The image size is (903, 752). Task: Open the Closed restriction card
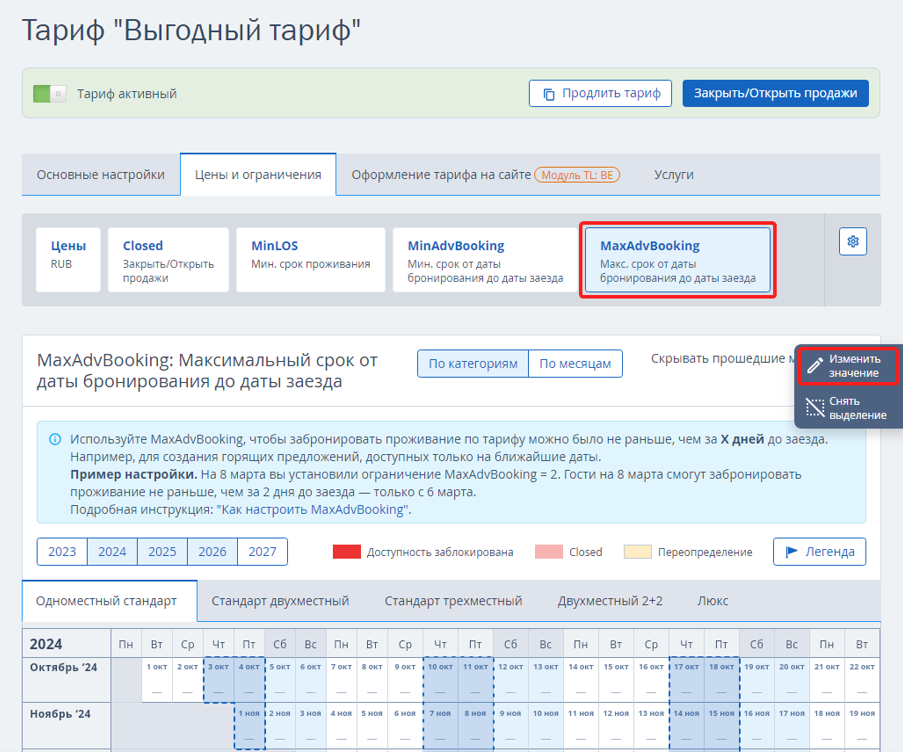point(168,260)
